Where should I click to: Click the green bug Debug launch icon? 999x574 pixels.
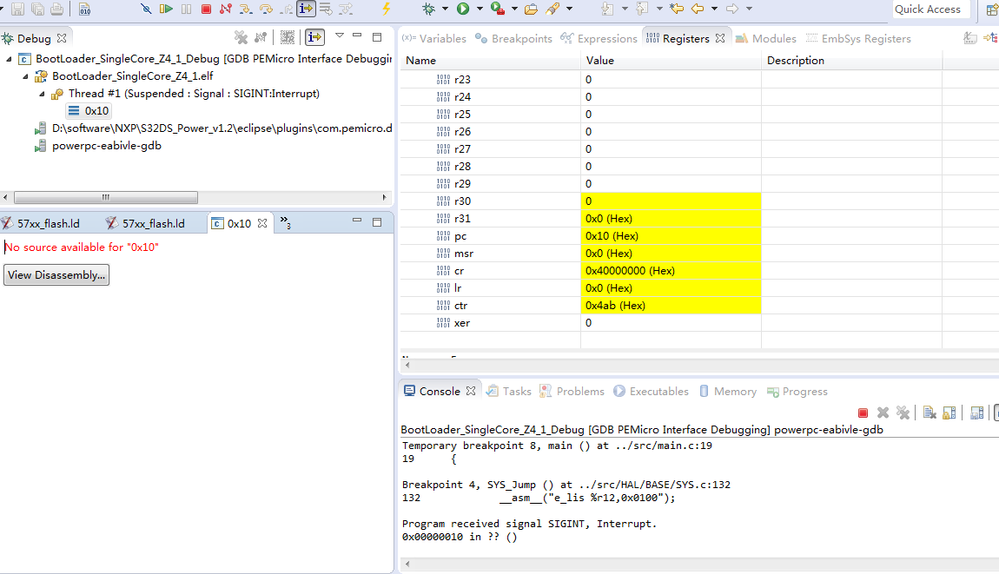(429, 9)
